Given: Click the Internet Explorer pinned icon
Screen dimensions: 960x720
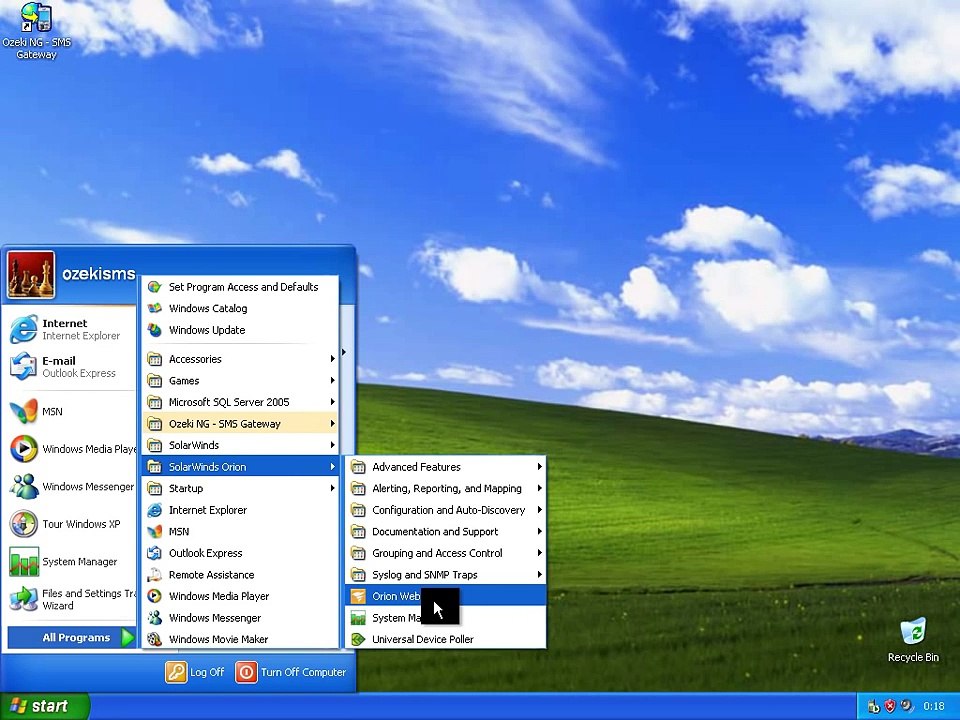Looking at the screenshot, I should point(23,329).
